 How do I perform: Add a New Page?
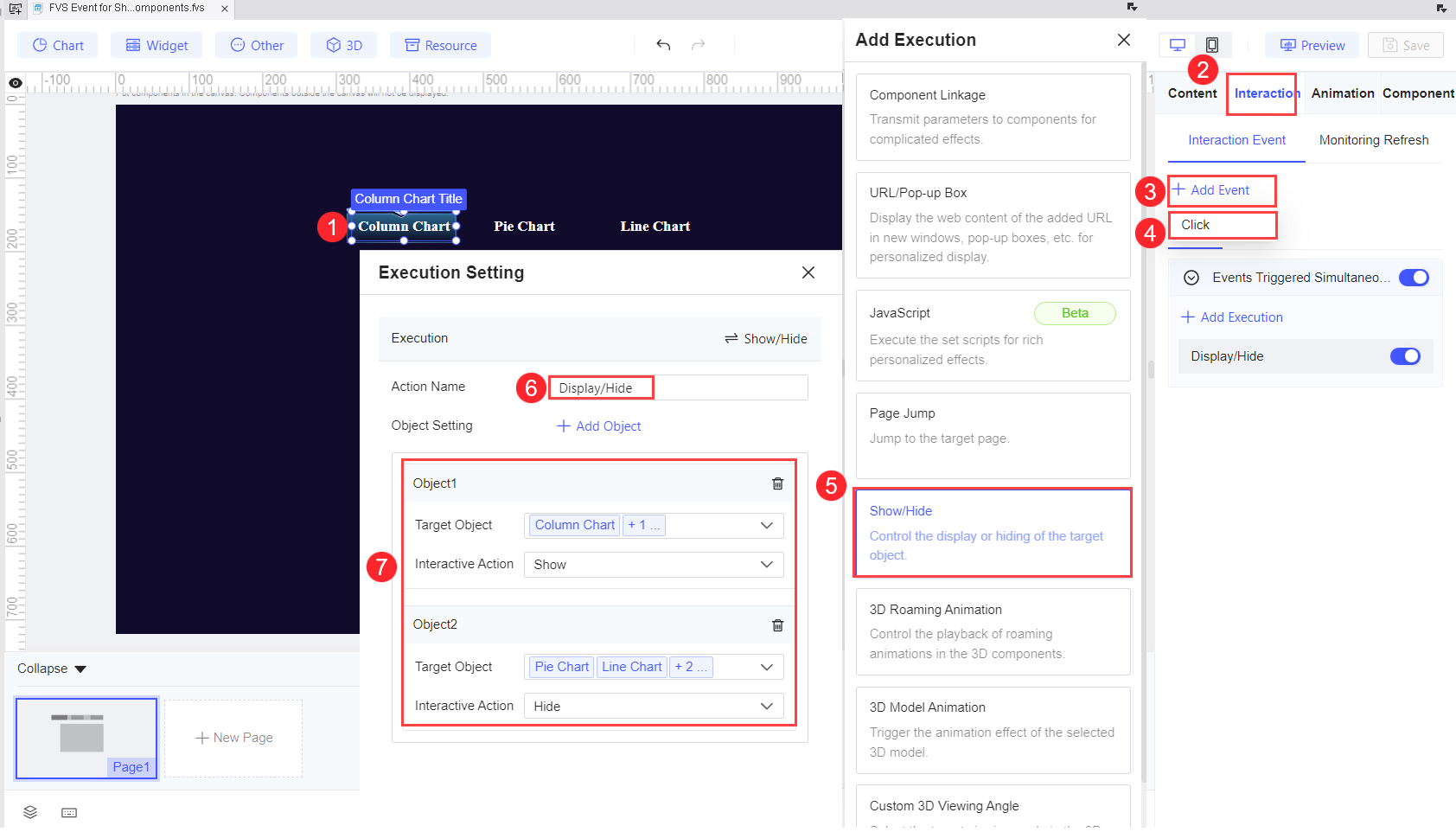(233, 738)
